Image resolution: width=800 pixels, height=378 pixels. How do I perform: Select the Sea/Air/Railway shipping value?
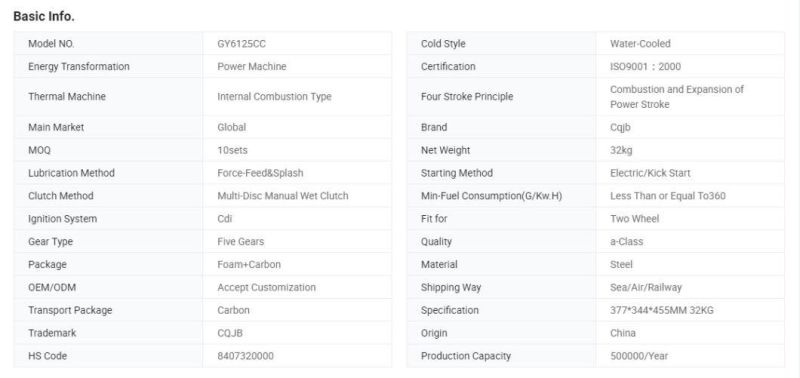[645, 287]
